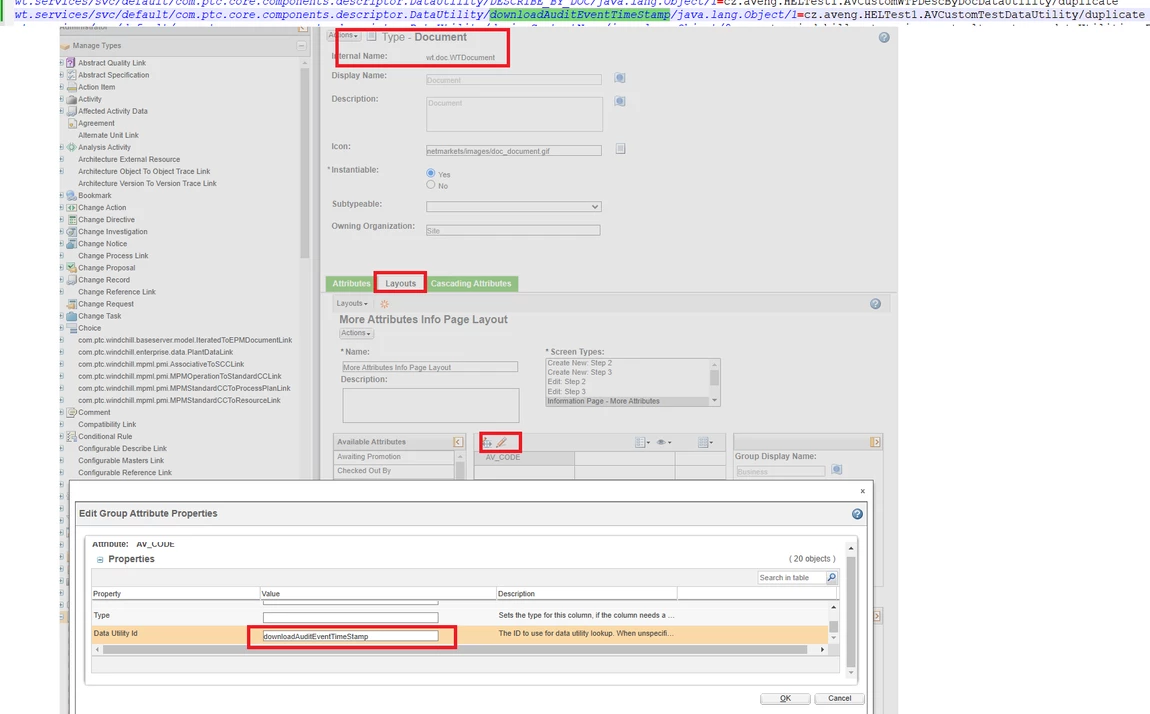Collapse the Properties section
This screenshot has height=714, width=1150.
pyautogui.click(x=100, y=559)
